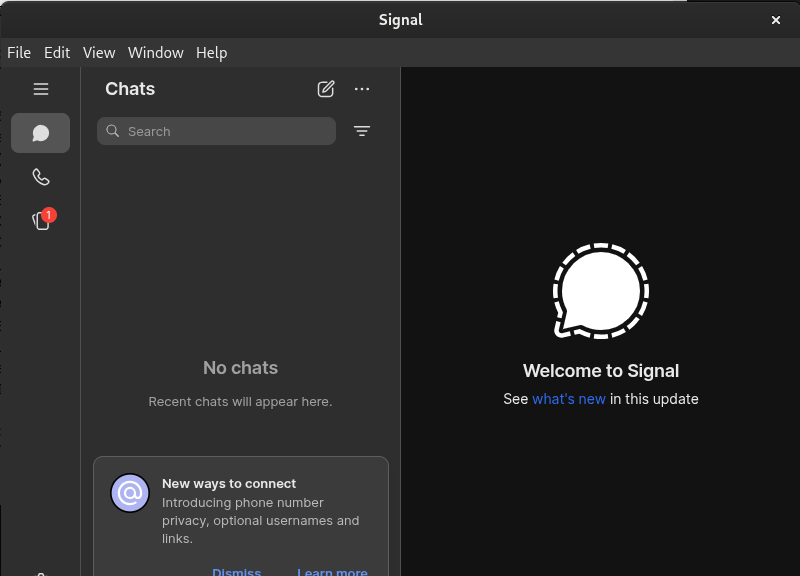Click the magnifier icon in search box
This screenshot has width=800, height=576.
113,131
